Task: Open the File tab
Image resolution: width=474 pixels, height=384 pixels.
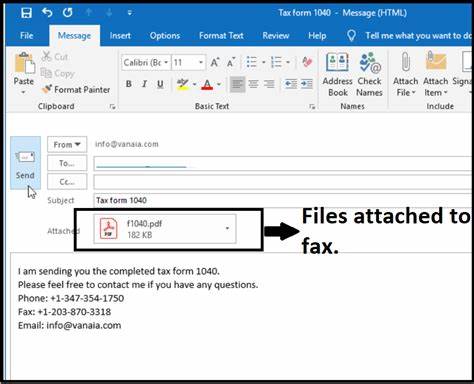Action: pyautogui.click(x=27, y=36)
